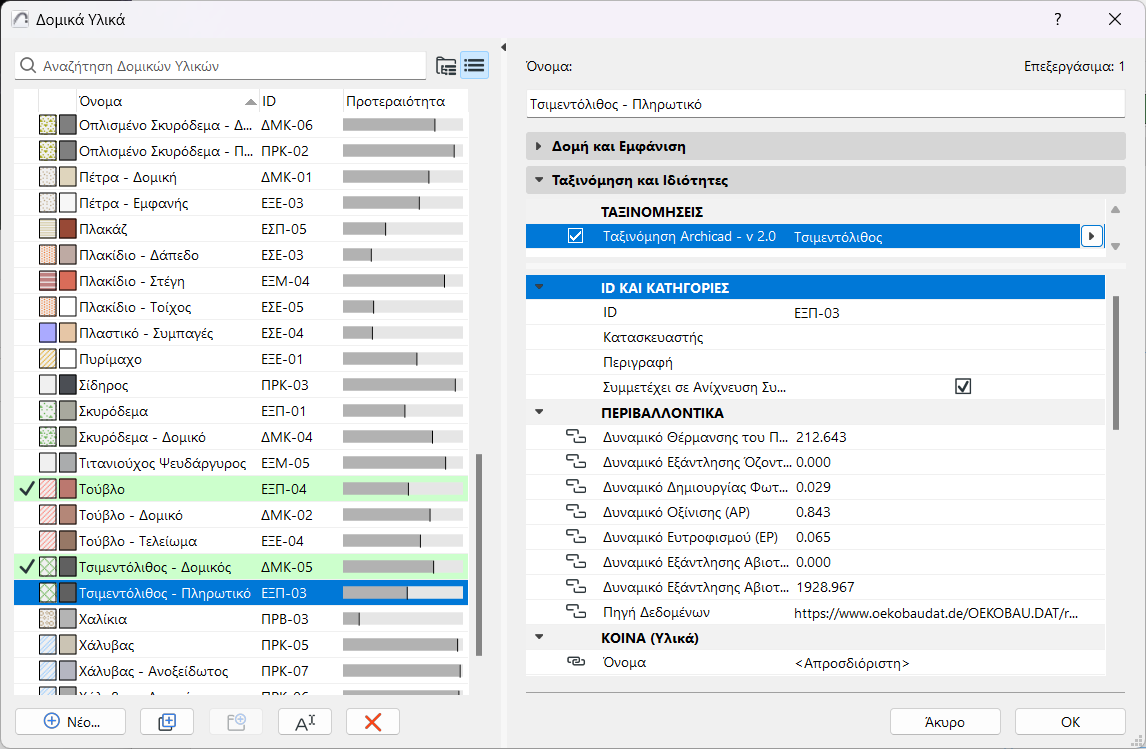Click hatch icon of Χάλυβας row
Screen dimensions: 1146x749
pos(48,645)
